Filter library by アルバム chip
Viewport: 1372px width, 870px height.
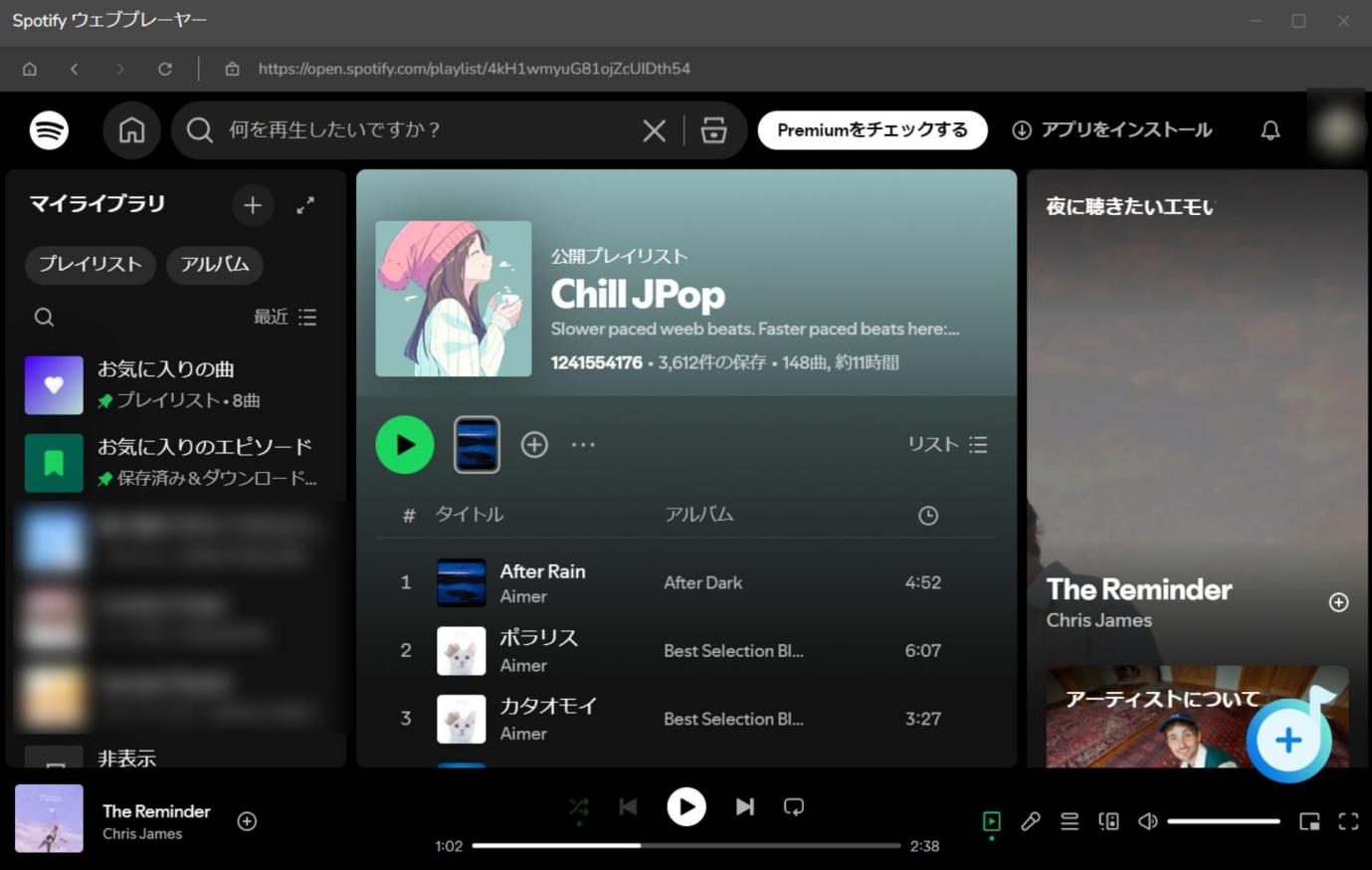coord(215,264)
